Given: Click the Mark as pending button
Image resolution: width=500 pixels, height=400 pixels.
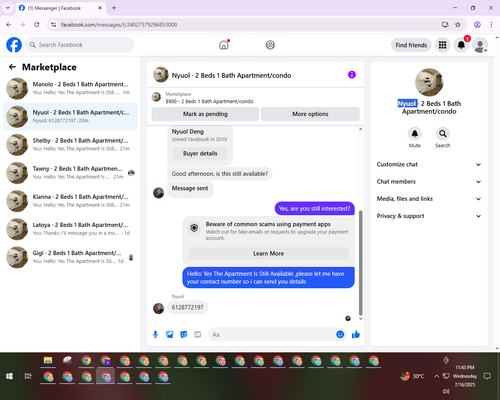Looking at the screenshot, I should (205, 114).
